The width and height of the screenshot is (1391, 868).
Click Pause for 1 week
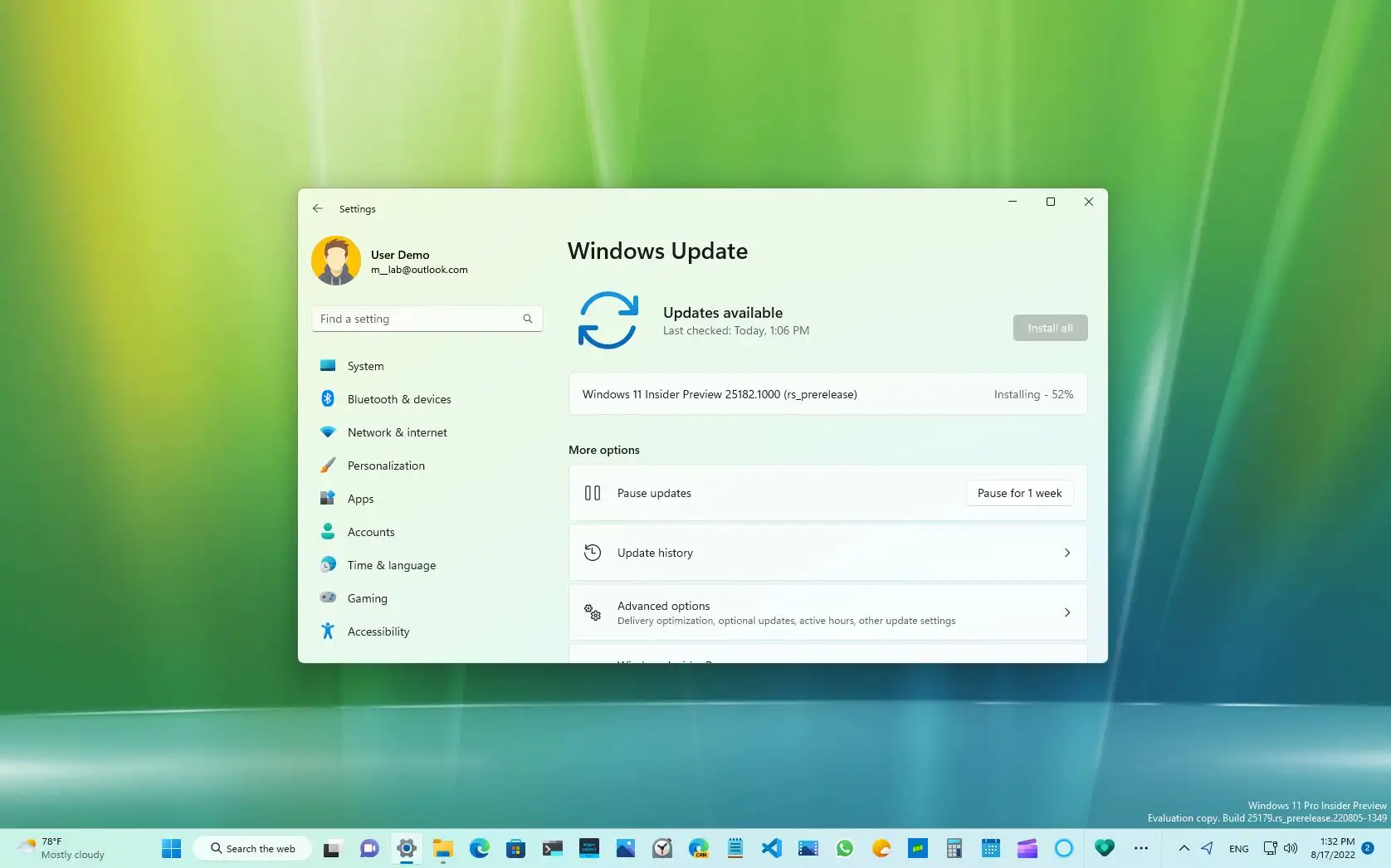1018,492
